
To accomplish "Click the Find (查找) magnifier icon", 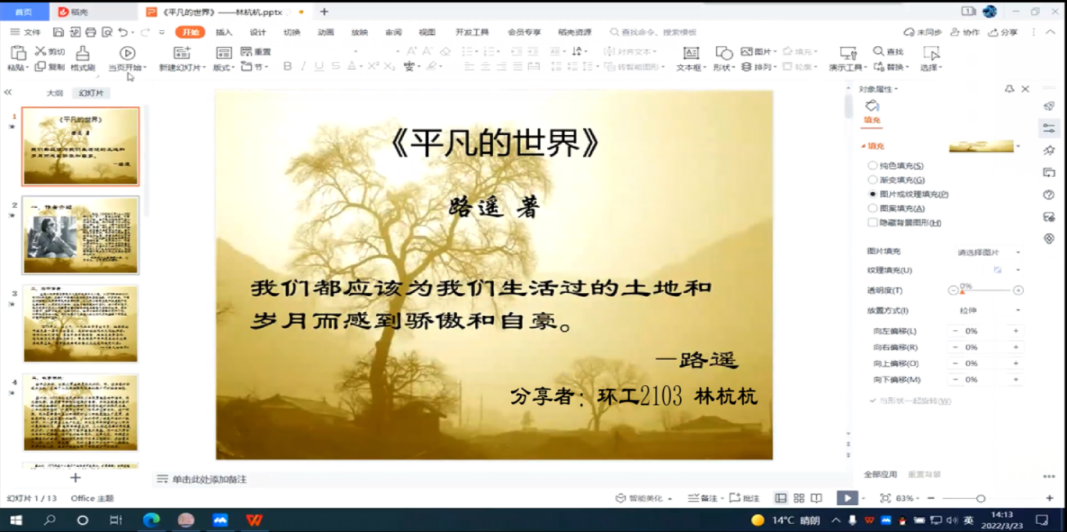I will click(879, 51).
